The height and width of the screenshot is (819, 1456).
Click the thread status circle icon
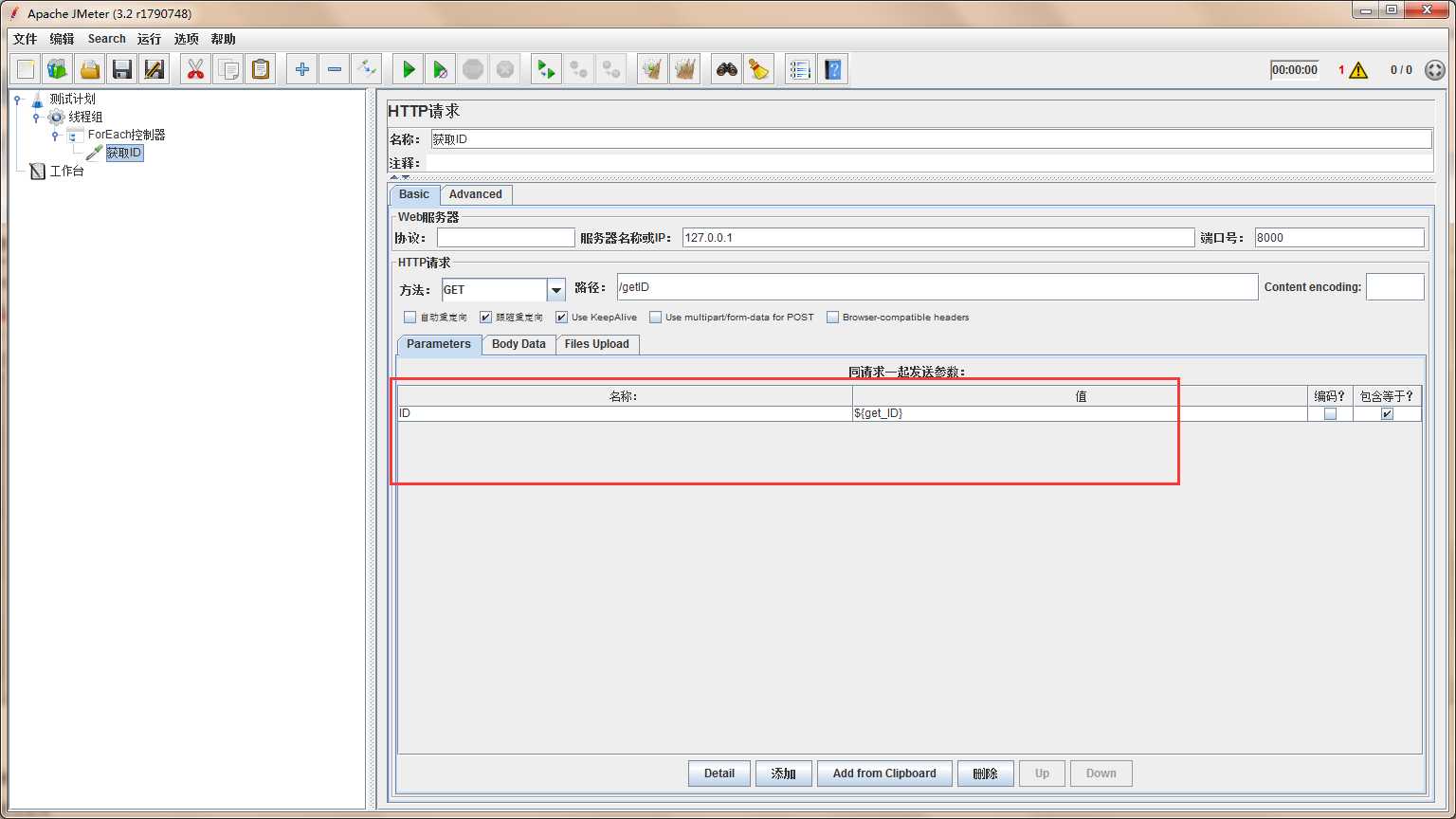[1435, 70]
